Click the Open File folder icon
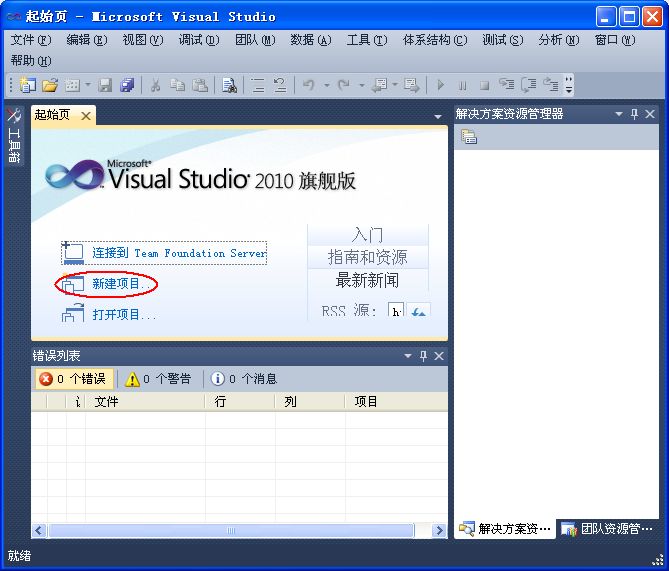669x571 pixels. (x=50, y=85)
